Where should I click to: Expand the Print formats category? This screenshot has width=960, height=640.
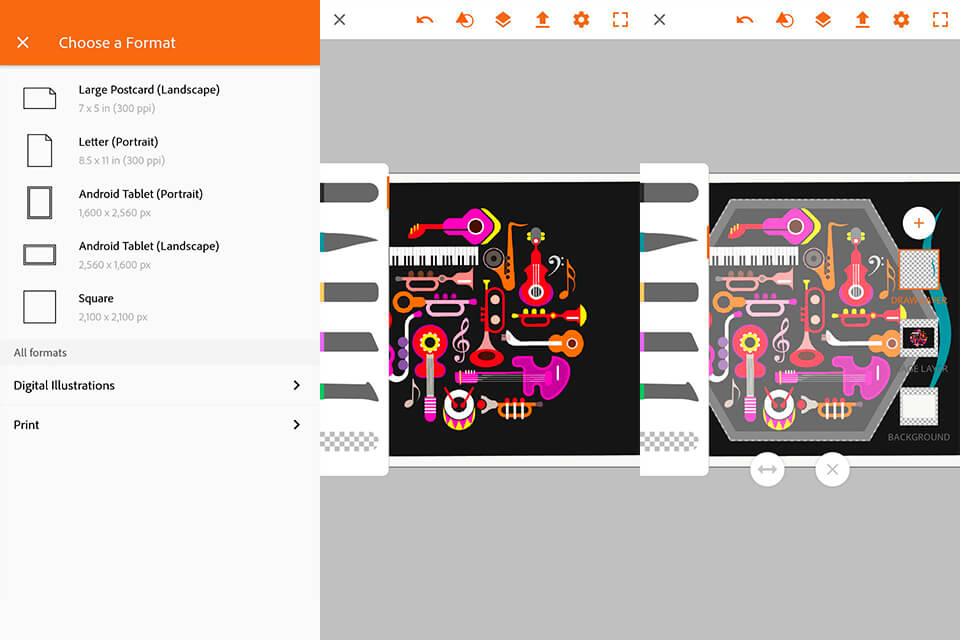pyautogui.click(x=160, y=424)
